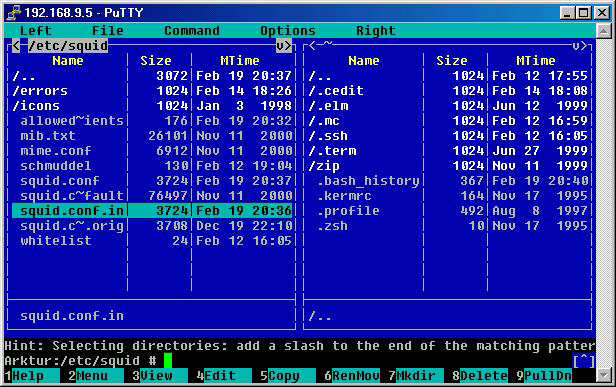Select the /.term directory
This screenshot has height=387, width=616.
coord(448,150)
